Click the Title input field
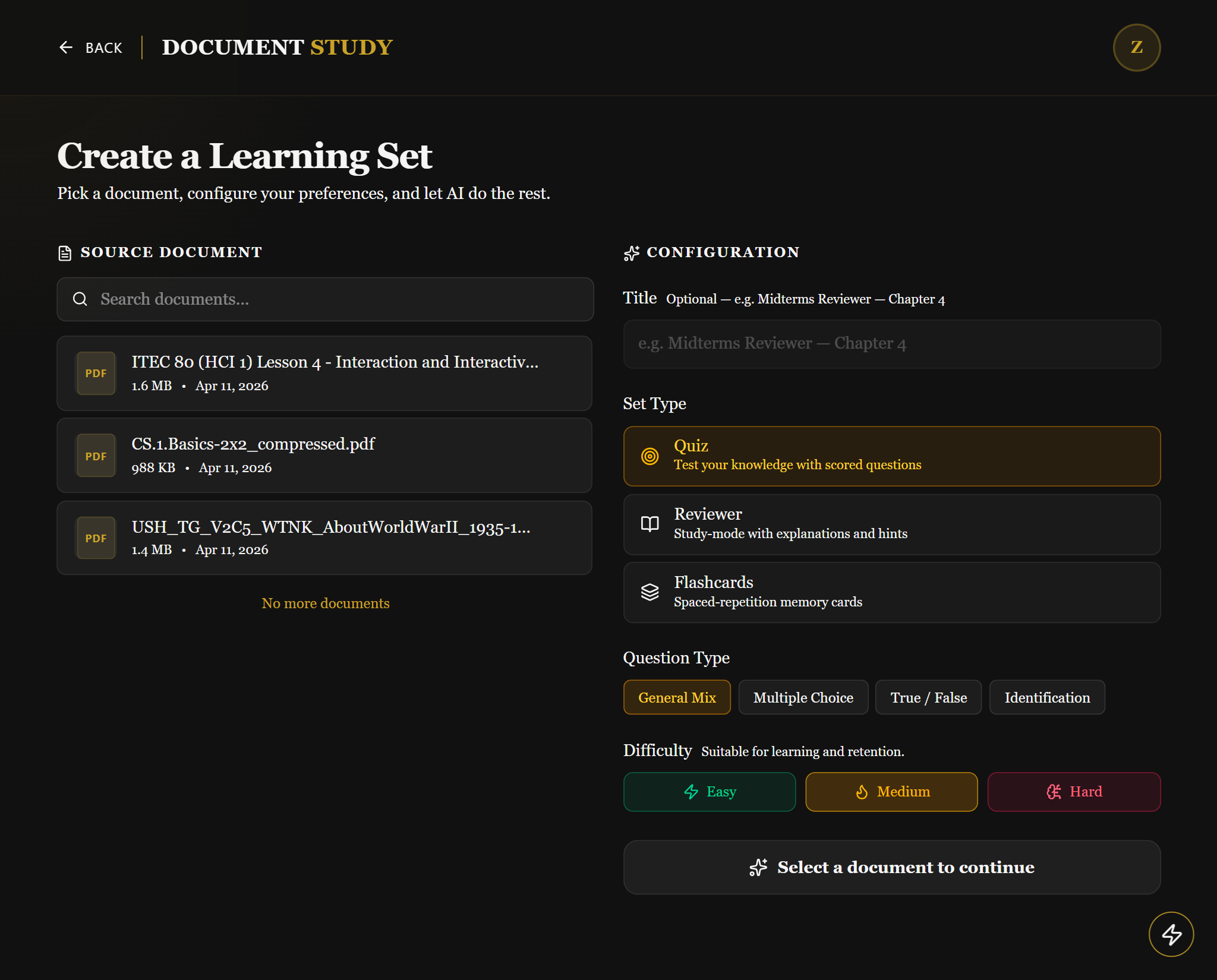This screenshot has height=980, width=1217. pos(891,344)
